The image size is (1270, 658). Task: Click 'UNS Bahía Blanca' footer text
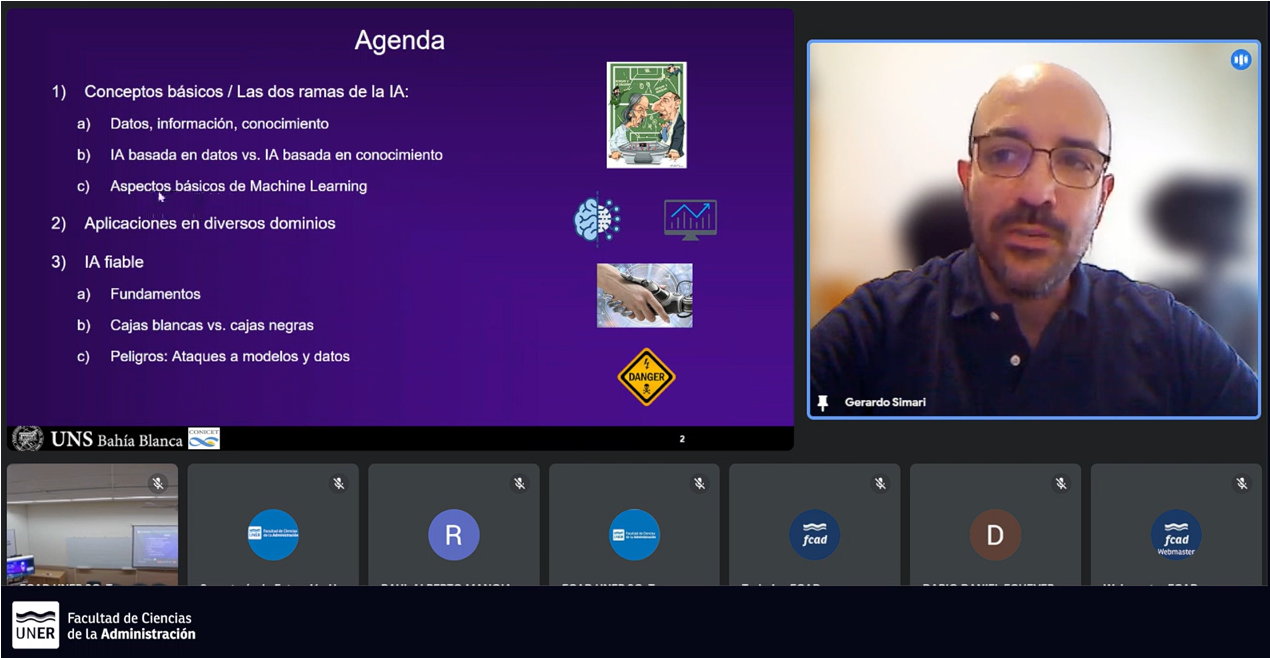(116, 439)
